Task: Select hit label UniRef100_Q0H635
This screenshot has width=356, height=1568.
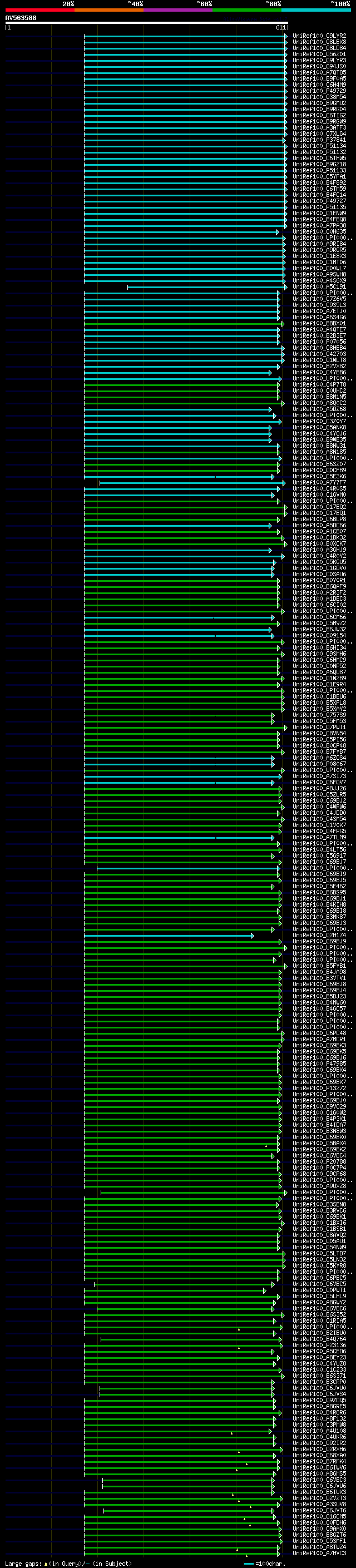Action: tap(319, 232)
